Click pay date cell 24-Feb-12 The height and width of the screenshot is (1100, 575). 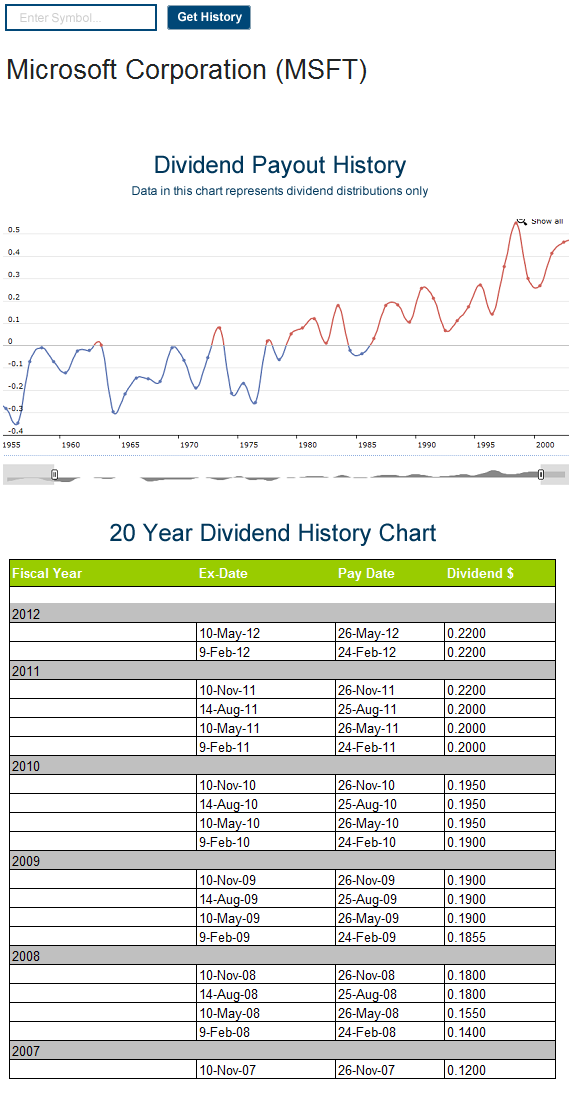pyautogui.click(x=389, y=652)
